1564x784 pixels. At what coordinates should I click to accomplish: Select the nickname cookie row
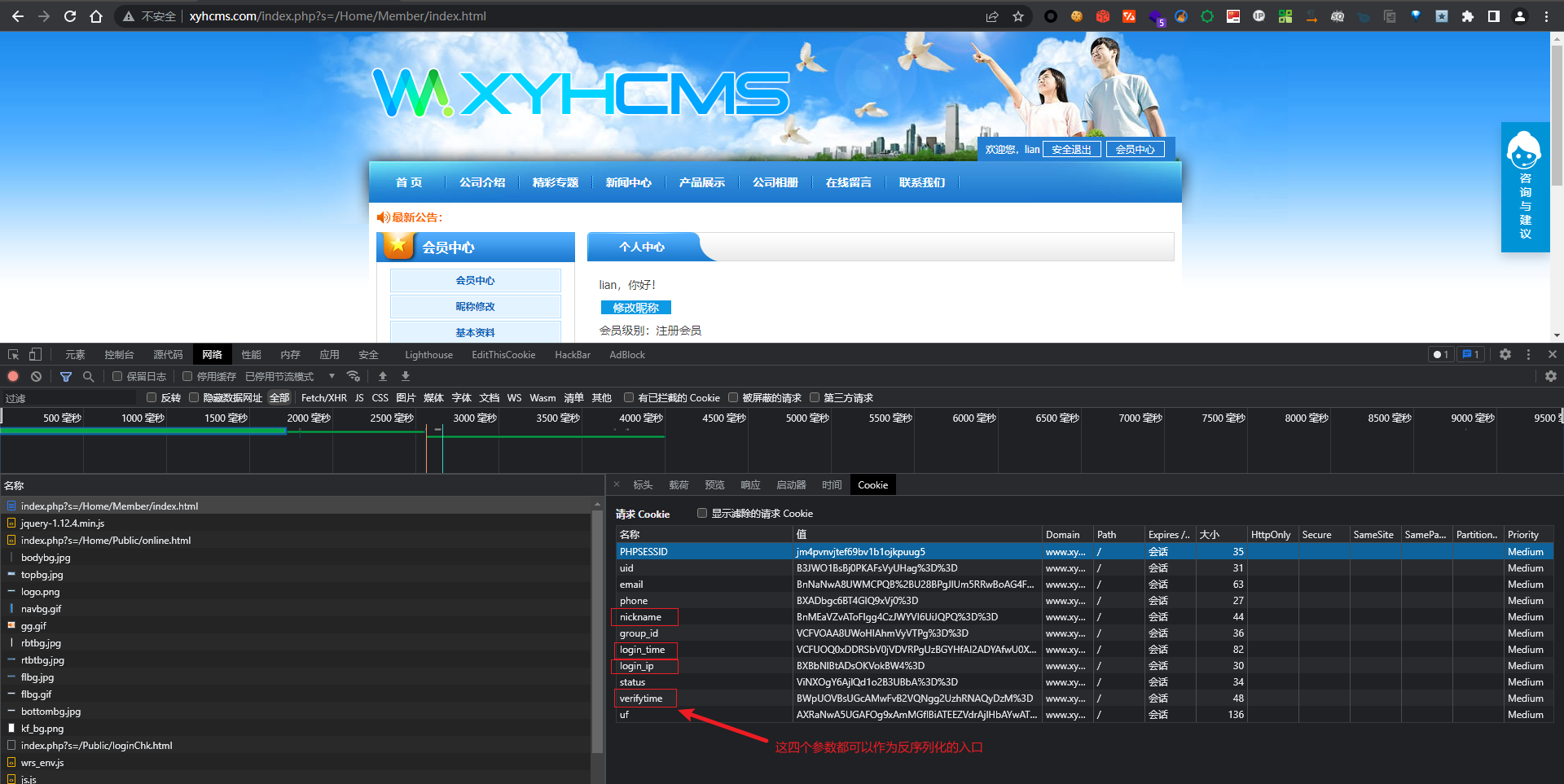click(1084, 616)
